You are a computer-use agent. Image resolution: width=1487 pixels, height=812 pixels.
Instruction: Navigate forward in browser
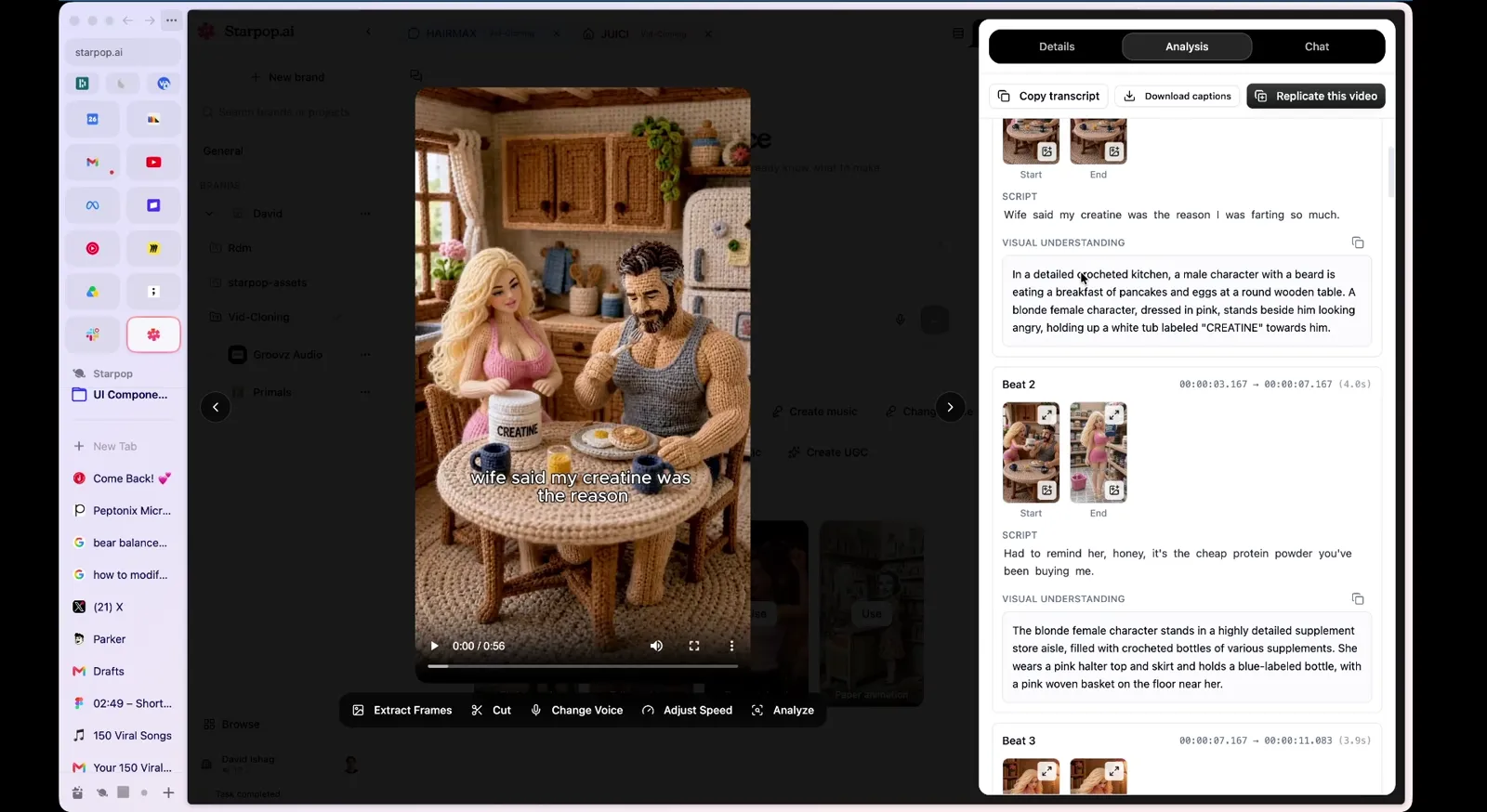tap(150, 20)
